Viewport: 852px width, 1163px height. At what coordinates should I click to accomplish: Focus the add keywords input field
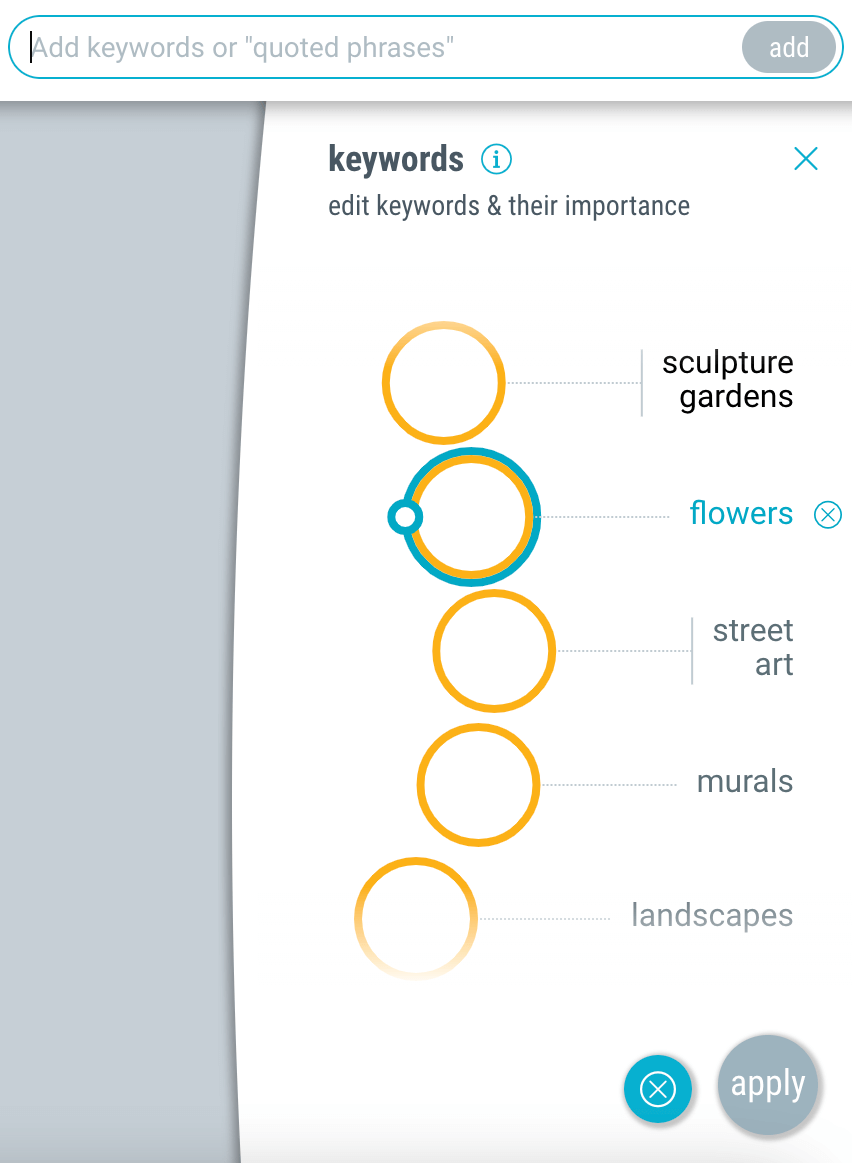386,47
